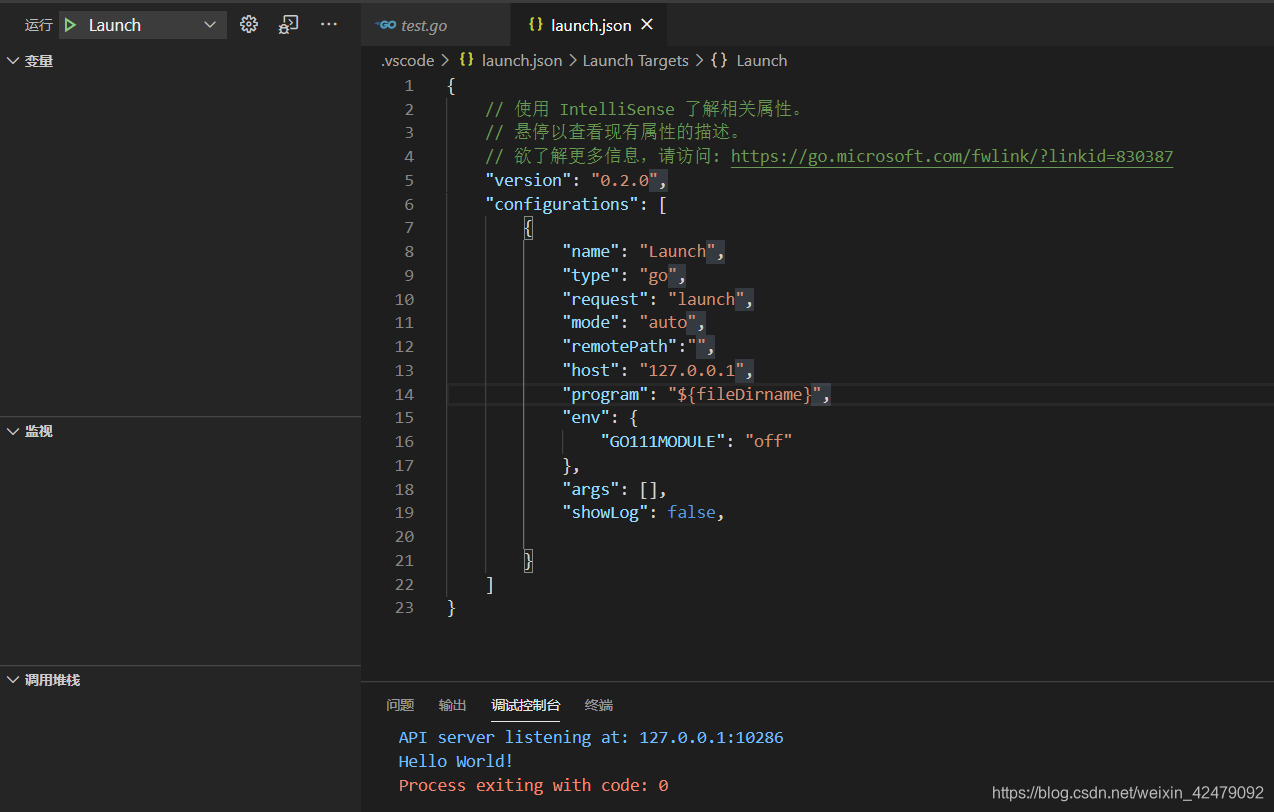This screenshot has height=812, width=1274.
Task: Click the false value on line 19
Action: pos(693,512)
